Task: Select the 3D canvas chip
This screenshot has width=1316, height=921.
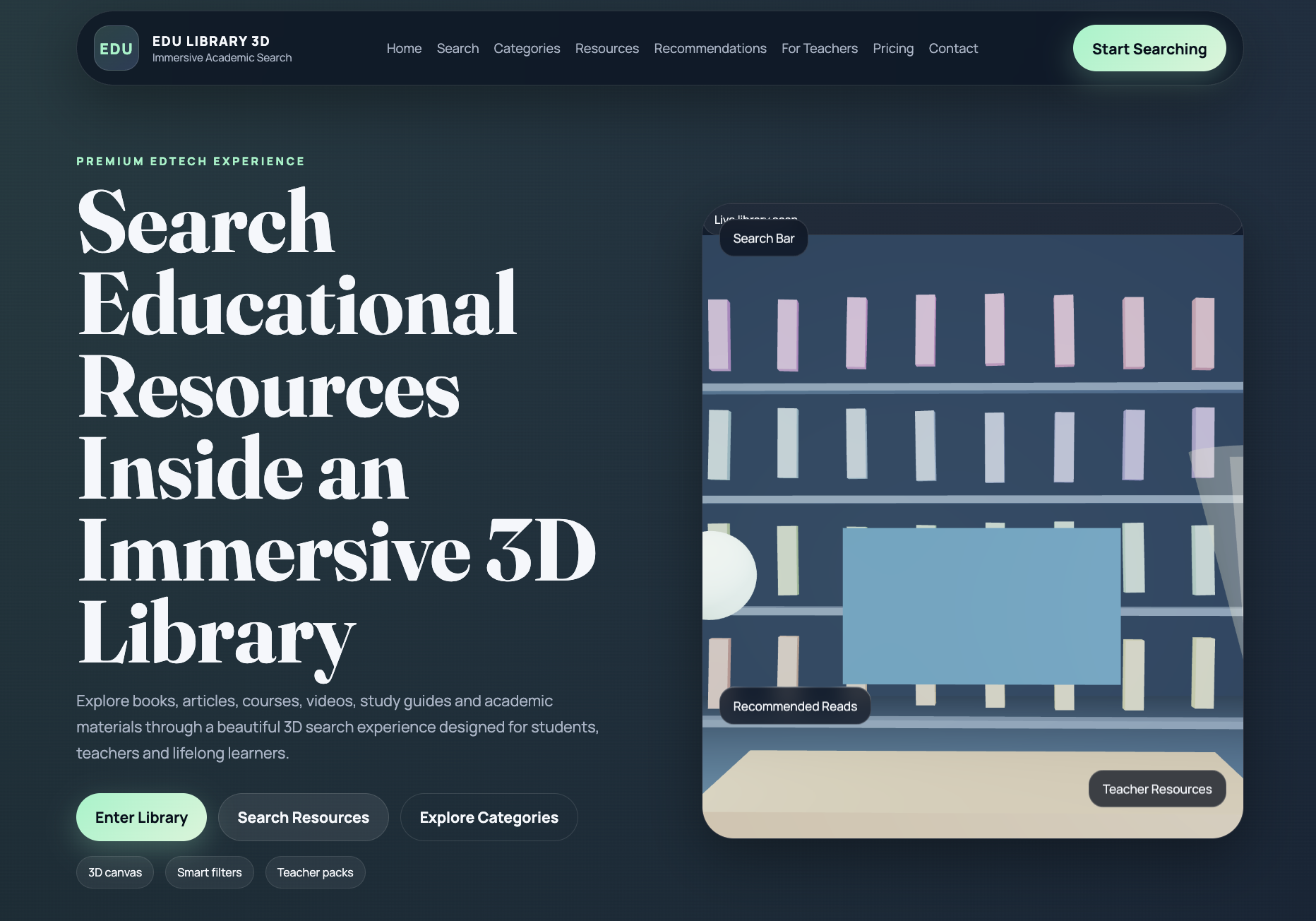Action: (x=115, y=872)
